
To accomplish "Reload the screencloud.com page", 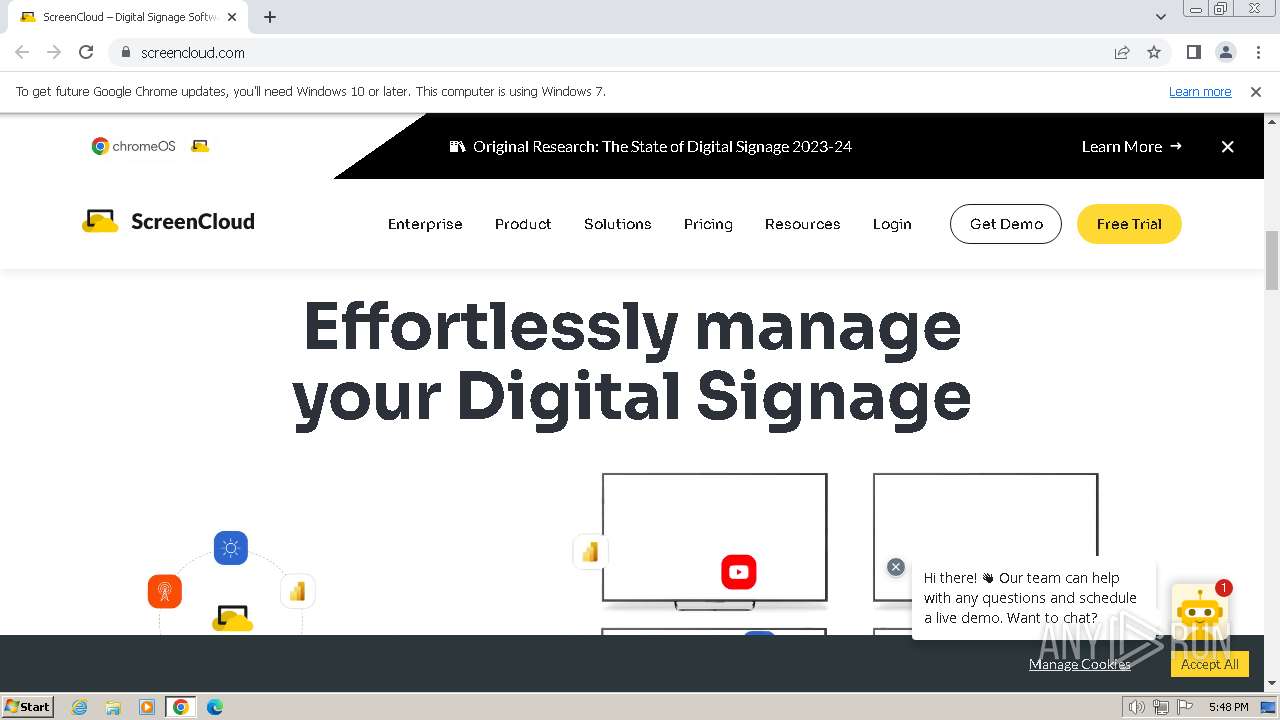I will pos(86,52).
